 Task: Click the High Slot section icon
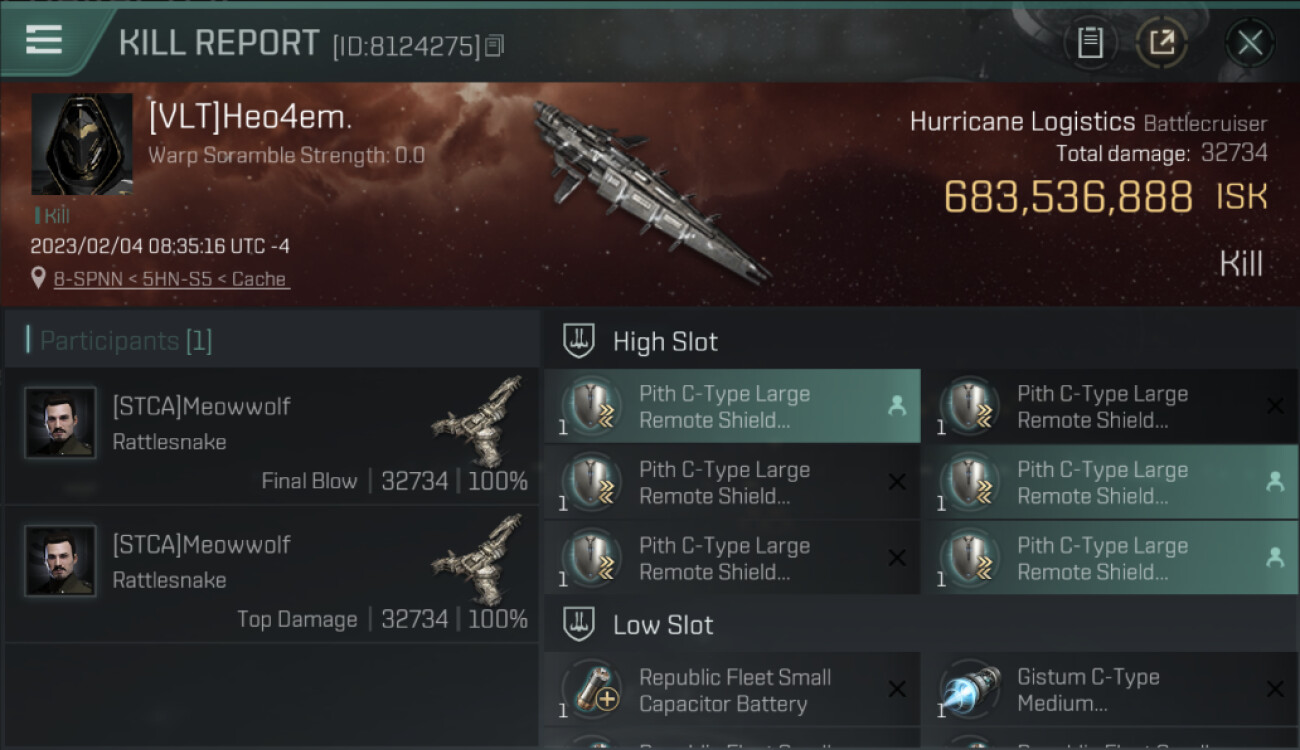pos(580,341)
